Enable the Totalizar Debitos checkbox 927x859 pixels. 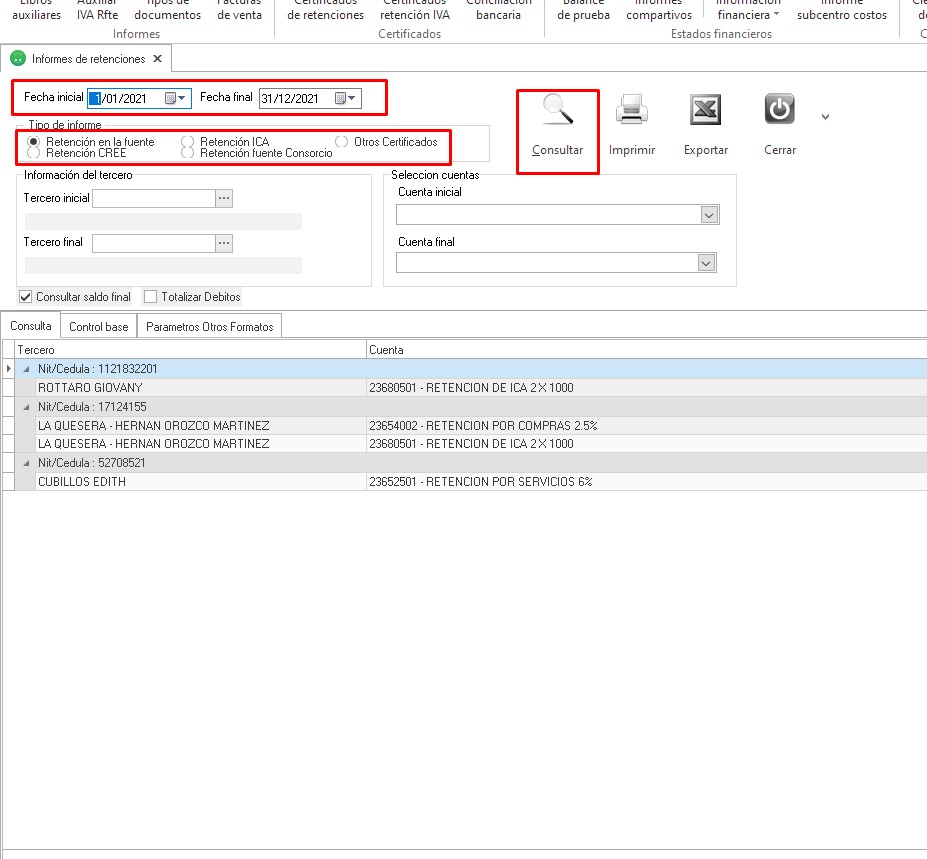click(x=150, y=297)
